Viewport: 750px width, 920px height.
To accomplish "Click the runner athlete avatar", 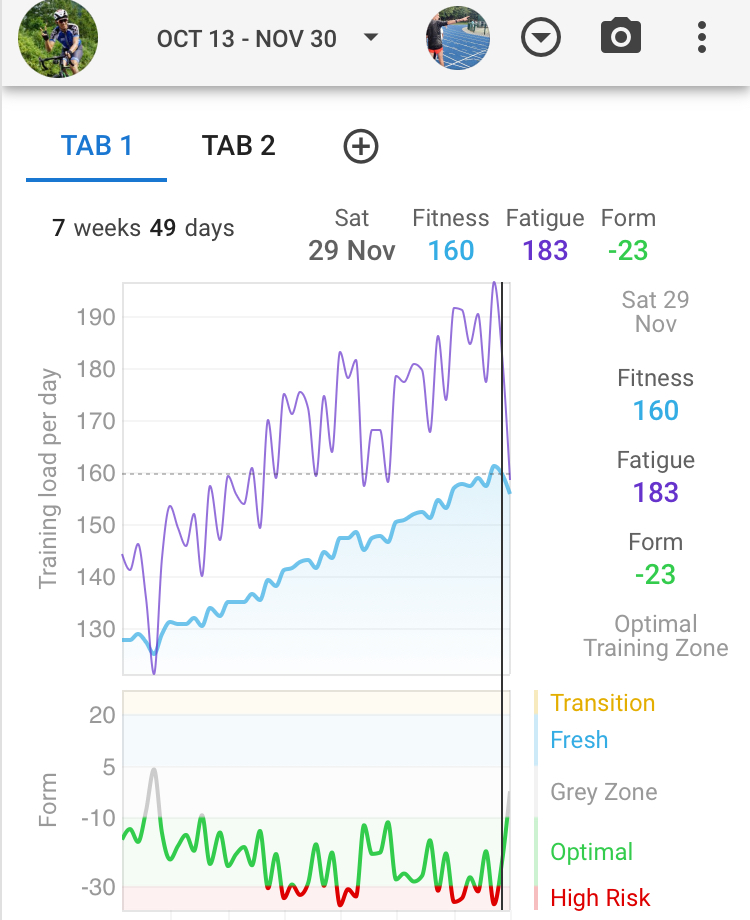I will (x=458, y=39).
